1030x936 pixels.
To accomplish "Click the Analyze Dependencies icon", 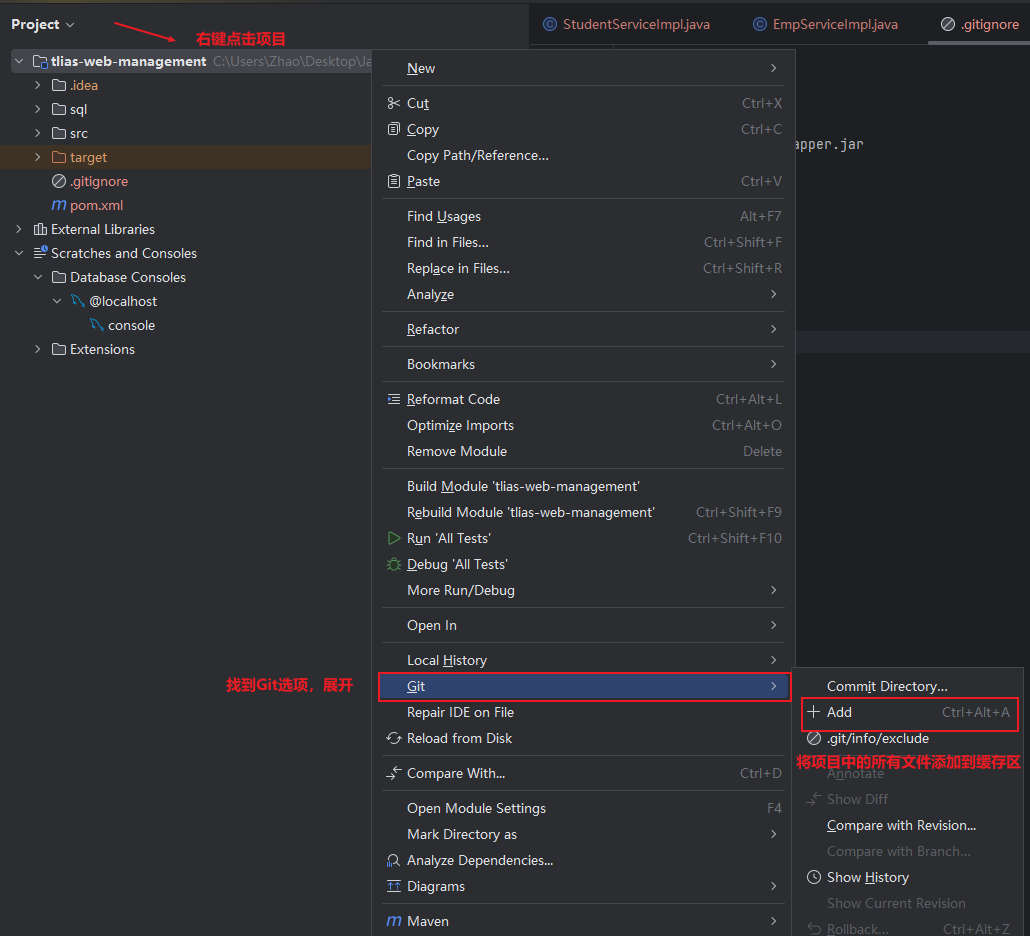I will click(393, 860).
